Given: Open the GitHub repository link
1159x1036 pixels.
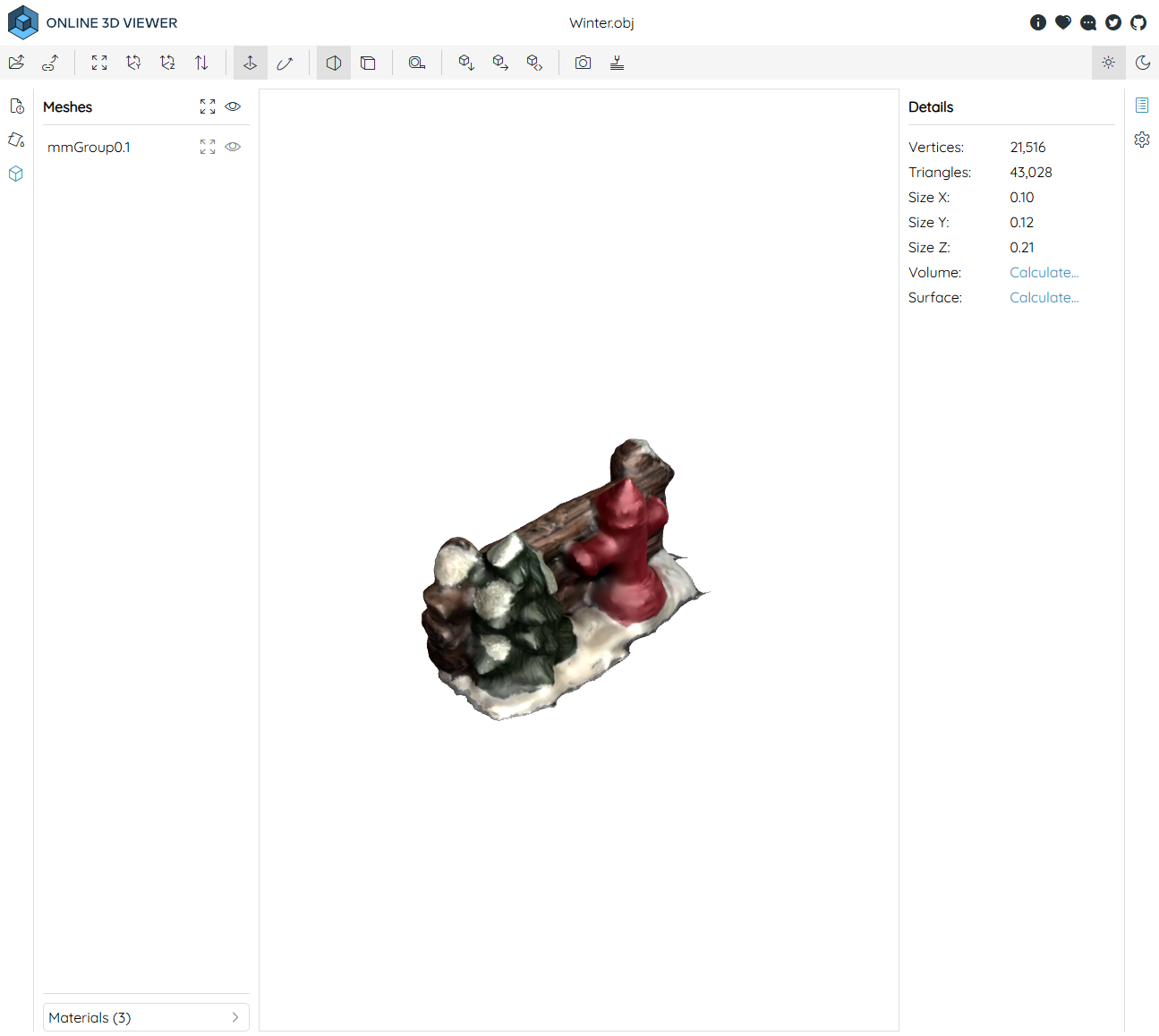Looking at the screenshot, I should pyautogui.click(x=1138, y=22).
